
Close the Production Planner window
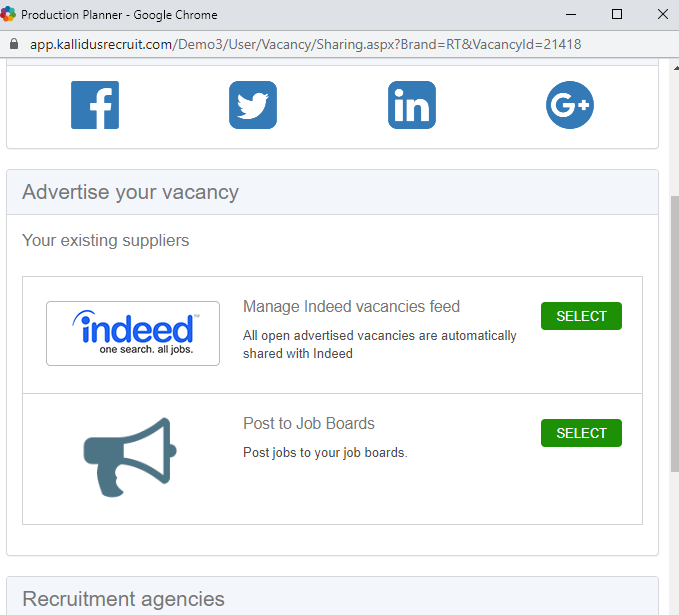tap(662, 15)
